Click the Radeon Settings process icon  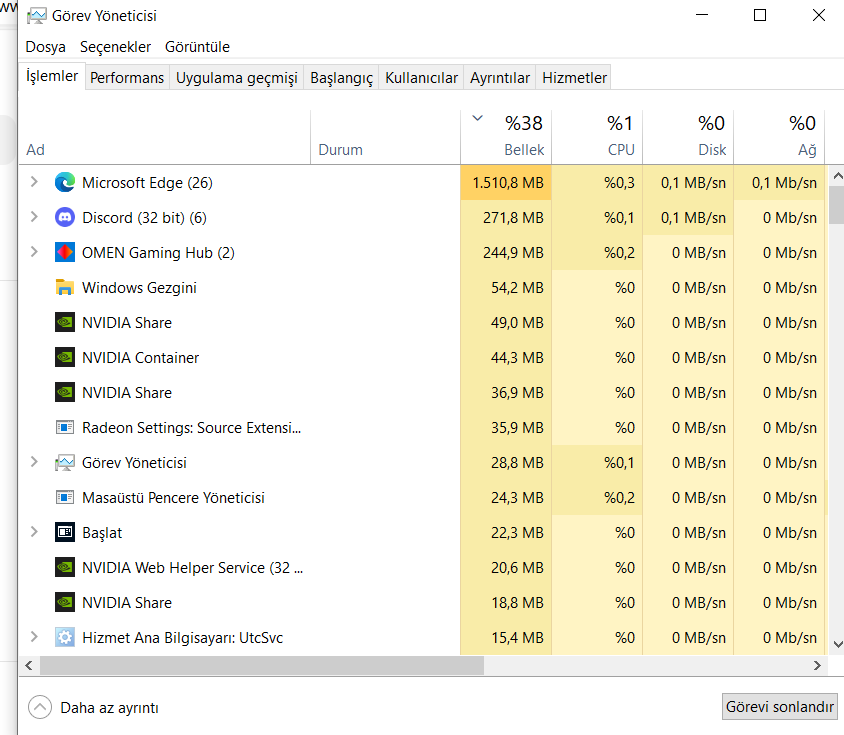tap(65, 428)
